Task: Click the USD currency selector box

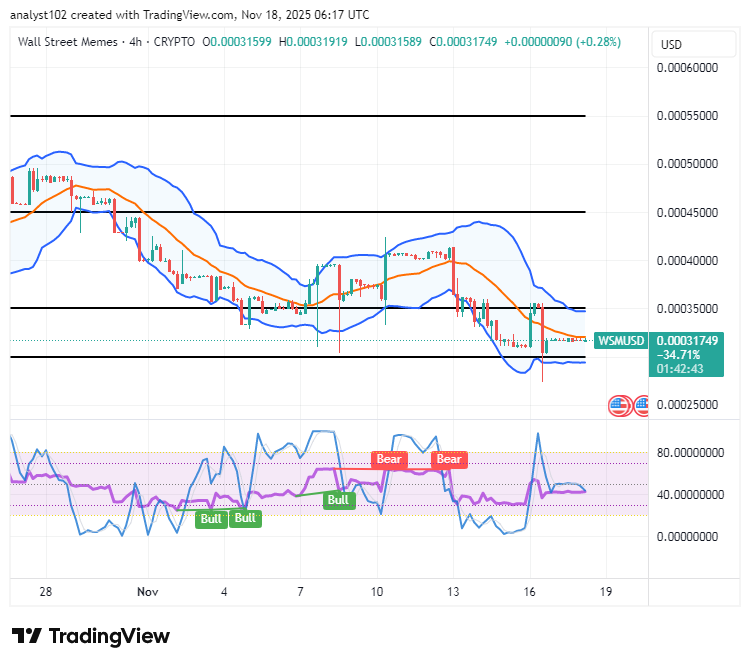Action: (694, 44)
